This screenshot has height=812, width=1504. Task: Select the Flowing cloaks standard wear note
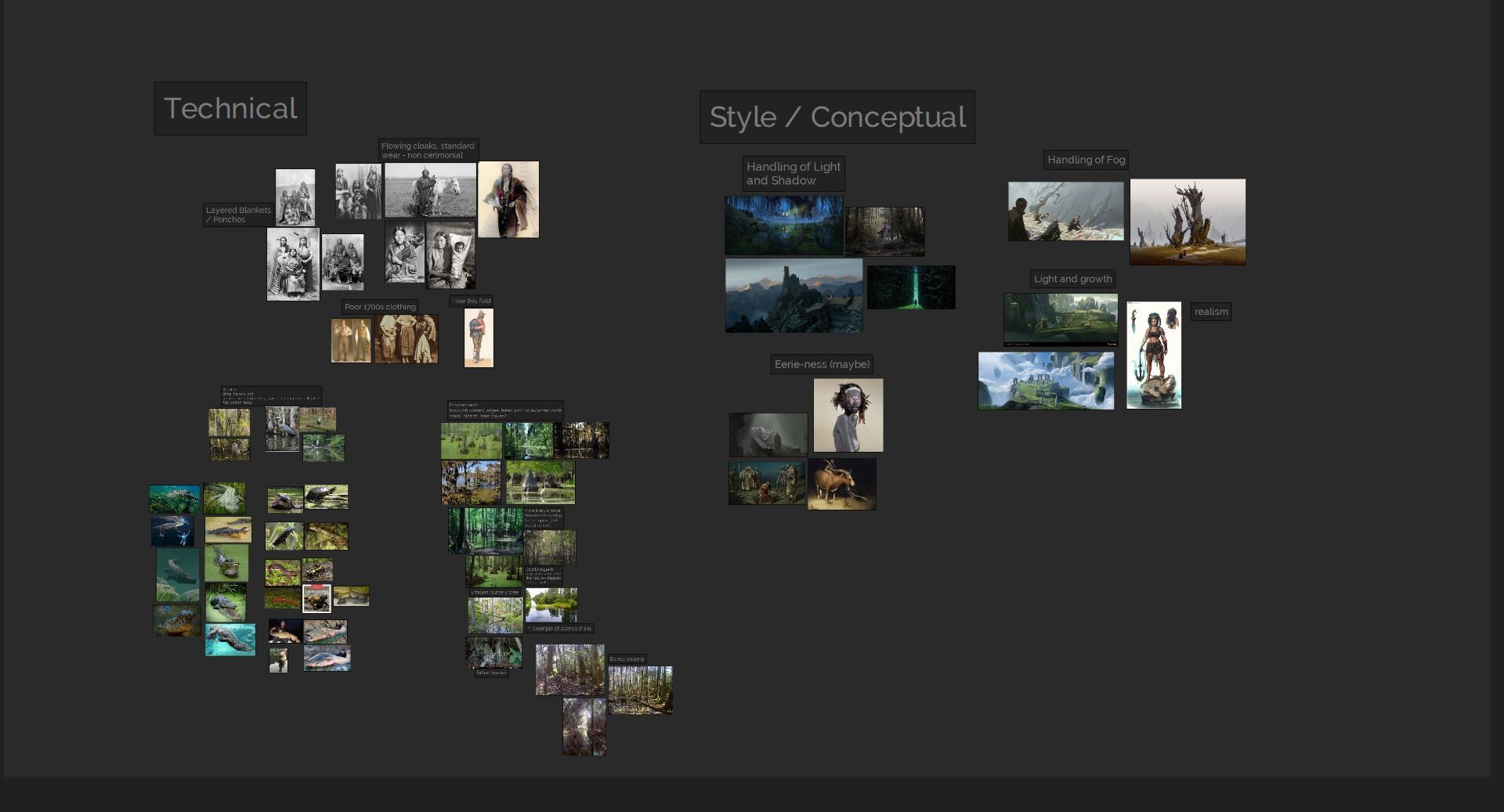point(427,150)
